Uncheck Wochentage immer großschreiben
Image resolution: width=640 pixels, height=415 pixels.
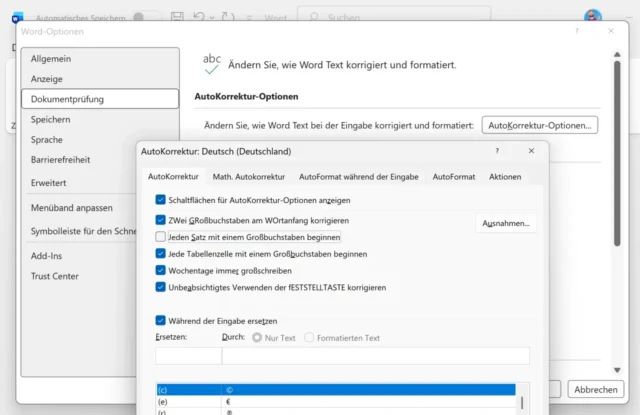click(x=160, y=271)
